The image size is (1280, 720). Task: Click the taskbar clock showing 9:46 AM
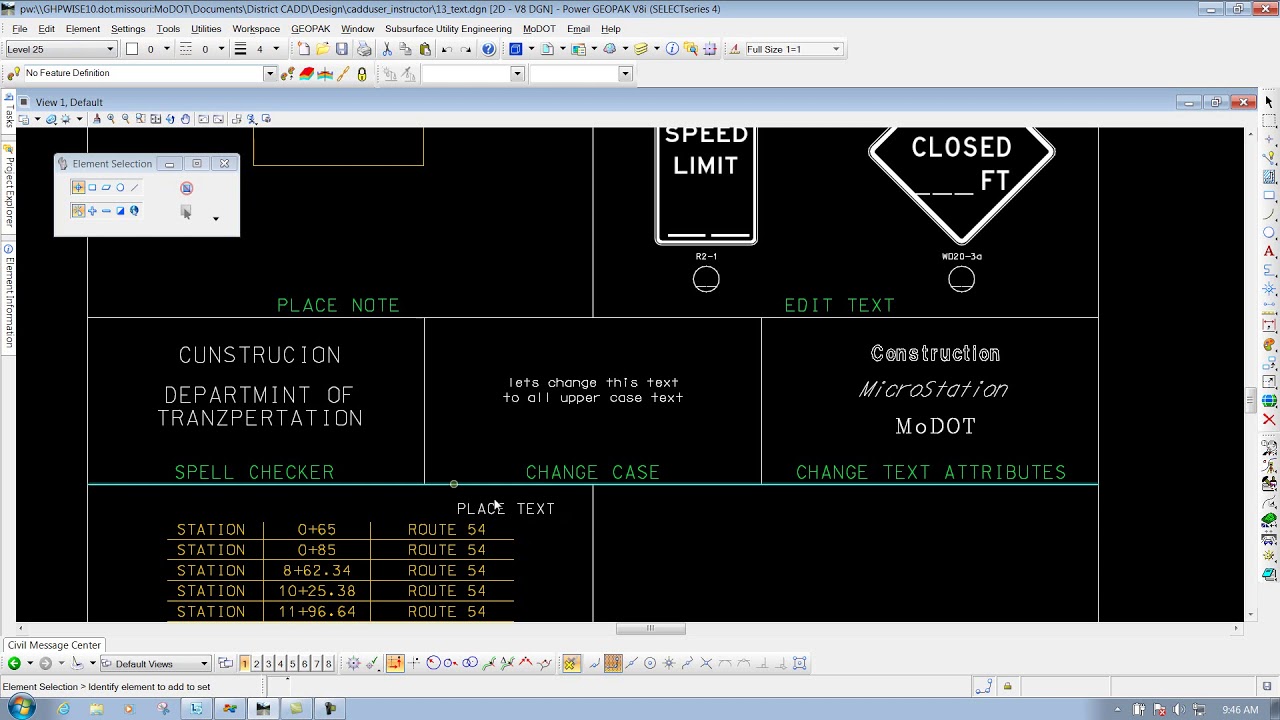tap(1240, 710)
